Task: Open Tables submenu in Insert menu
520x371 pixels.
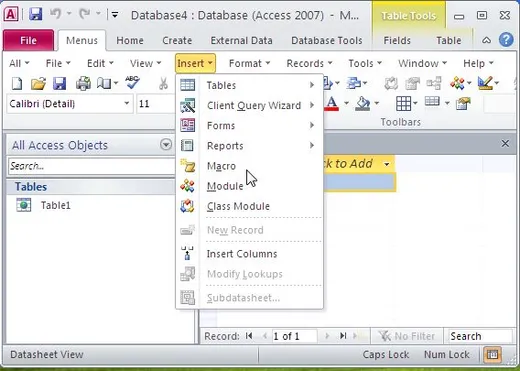Action: pyautogui.click(x=249, y=85)
